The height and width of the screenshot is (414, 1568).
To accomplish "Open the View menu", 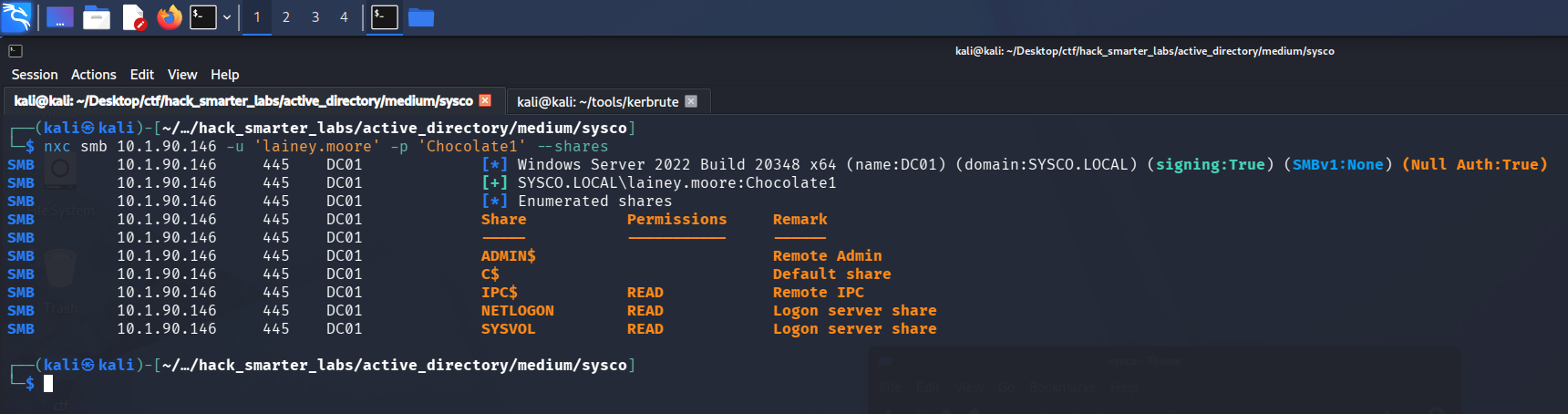I will tap(182, 75).
